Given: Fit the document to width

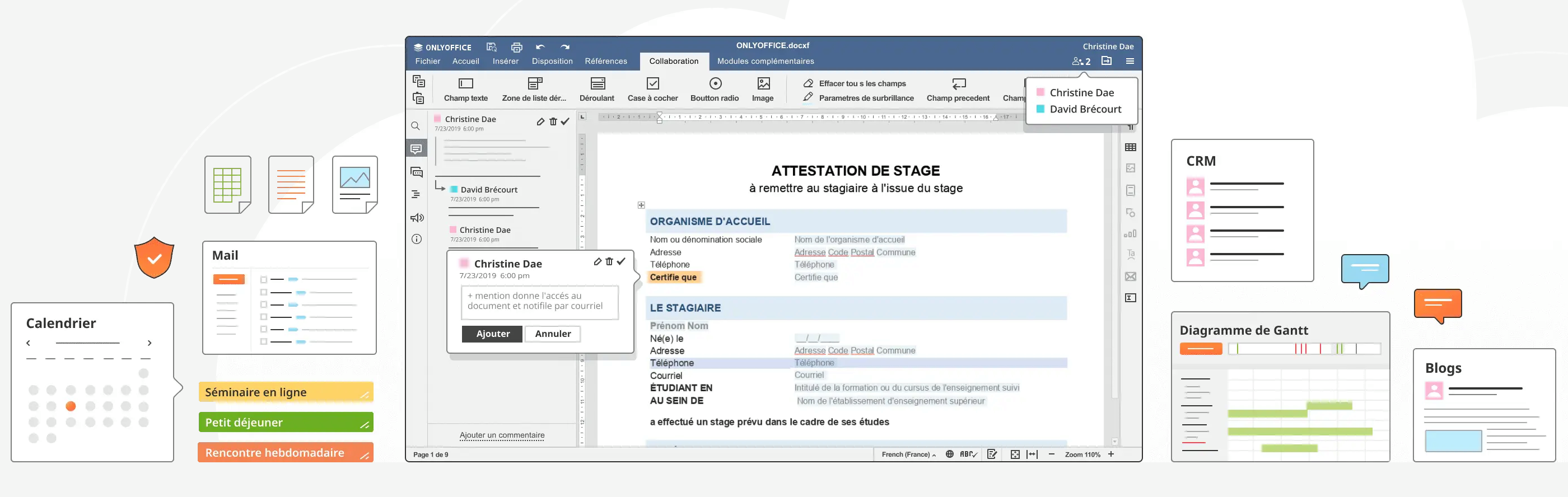Looking at the screenshot, I should coord(1032,454).
